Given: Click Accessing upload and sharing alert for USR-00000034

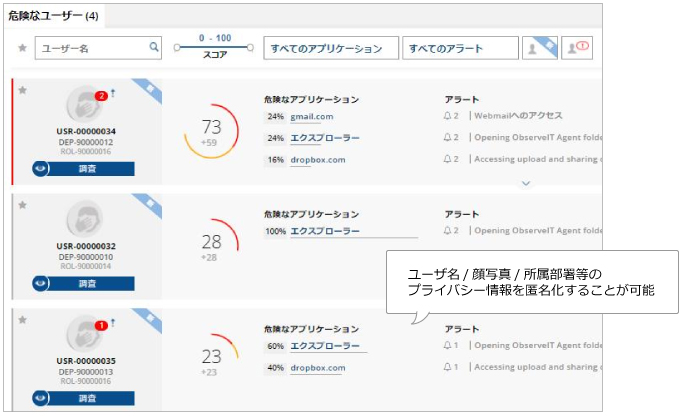Looking at the screenshot, I should (538, 159).
